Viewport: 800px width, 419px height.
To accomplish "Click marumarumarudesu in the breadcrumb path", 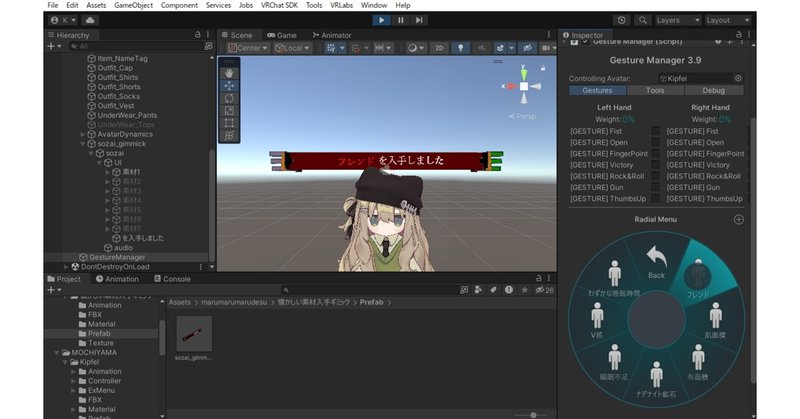I will 234,302.
